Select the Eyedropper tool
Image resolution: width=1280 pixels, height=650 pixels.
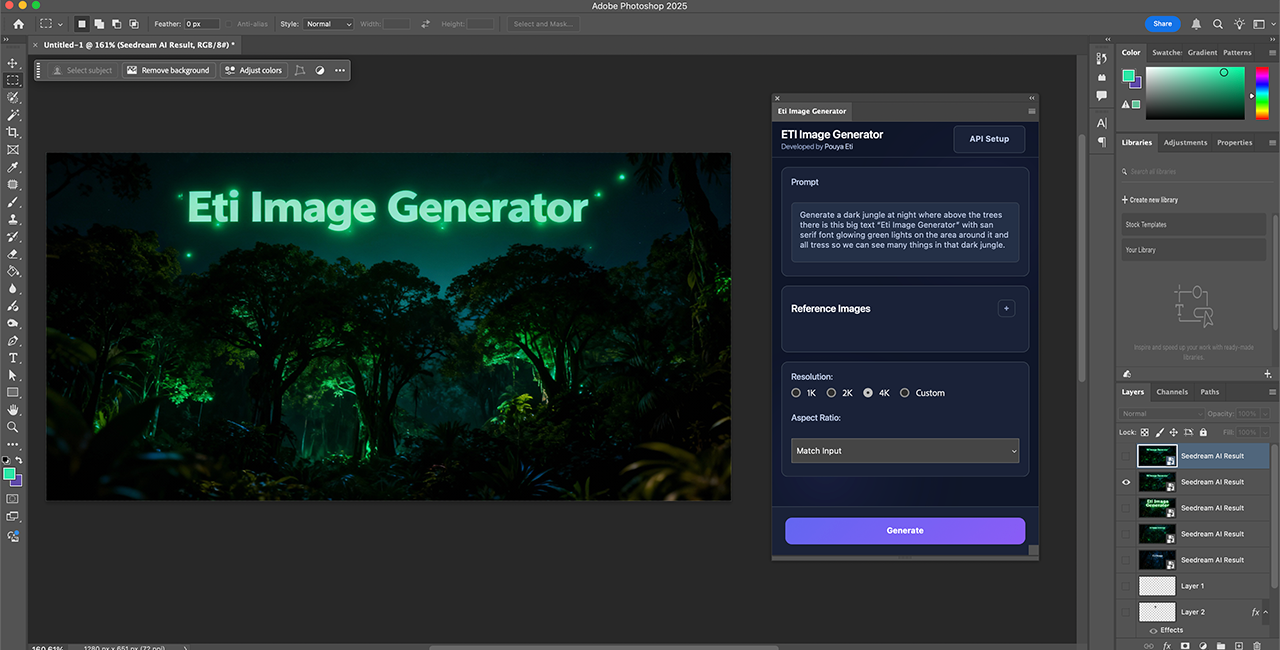point(13,167)
